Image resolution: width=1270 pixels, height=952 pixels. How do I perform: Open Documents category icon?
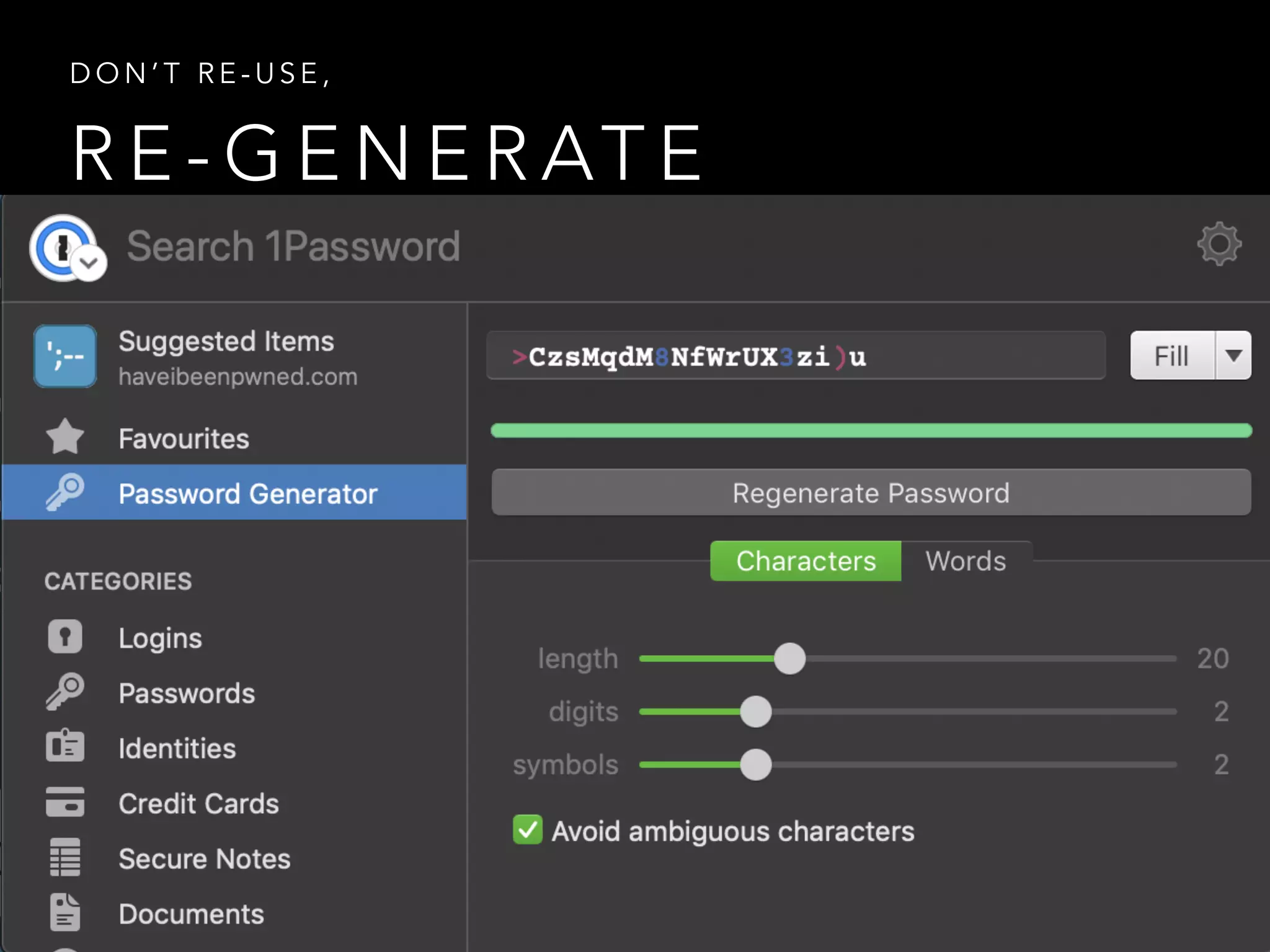(x=65, y=912)
